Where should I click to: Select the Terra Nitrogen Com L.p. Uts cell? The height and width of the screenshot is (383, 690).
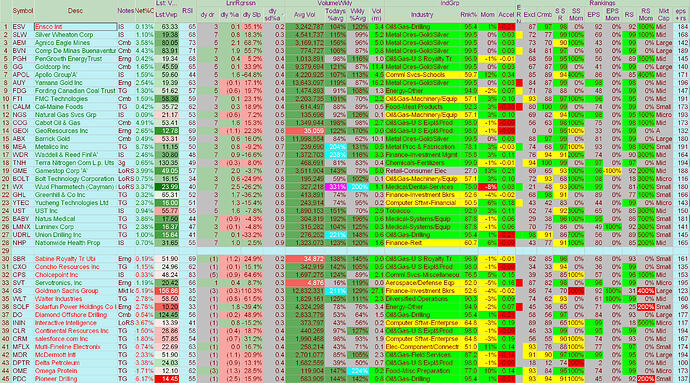click(x=75, y=163)
